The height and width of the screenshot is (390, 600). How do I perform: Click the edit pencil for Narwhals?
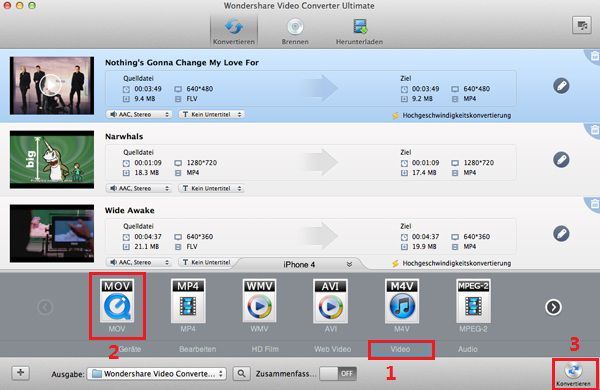click(x=561, y=160)
